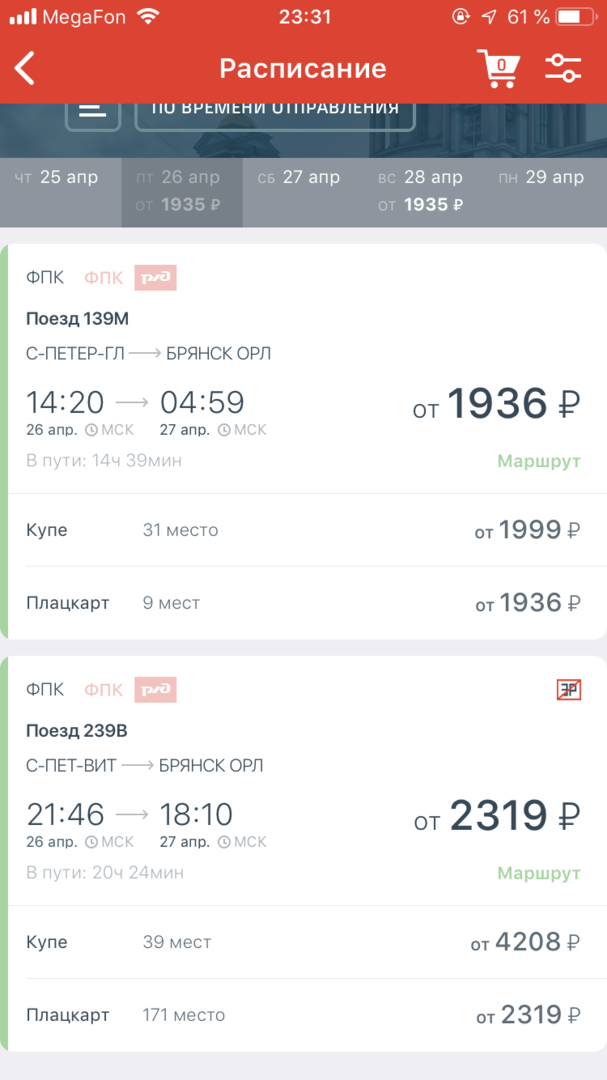View Маршрут for train 139М

pos(539,461)
